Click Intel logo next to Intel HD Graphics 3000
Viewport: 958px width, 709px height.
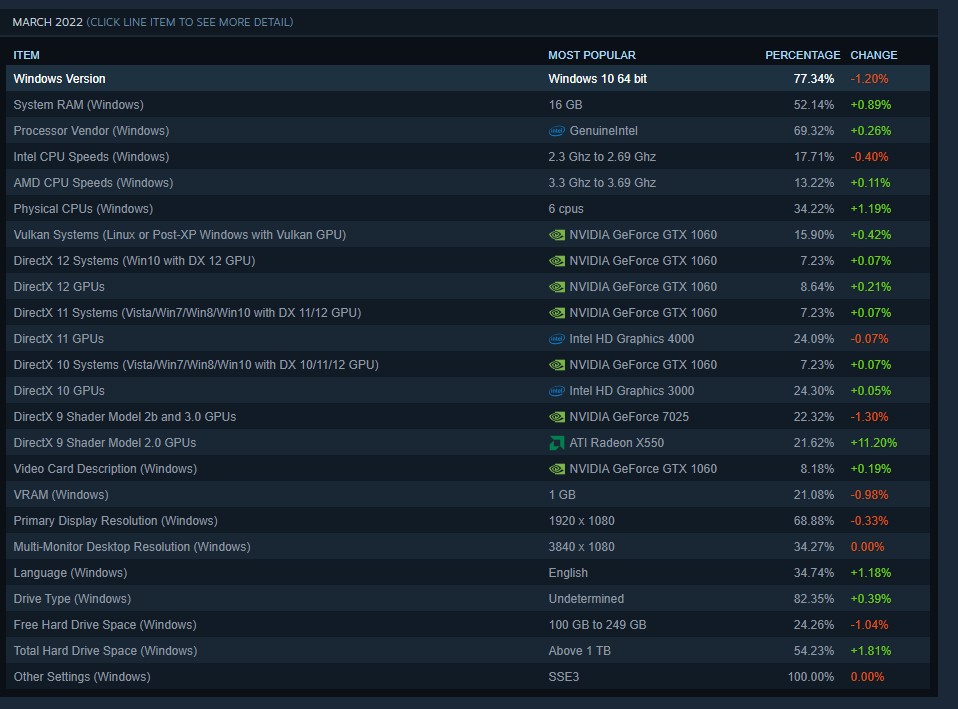(x=557, y=391)
